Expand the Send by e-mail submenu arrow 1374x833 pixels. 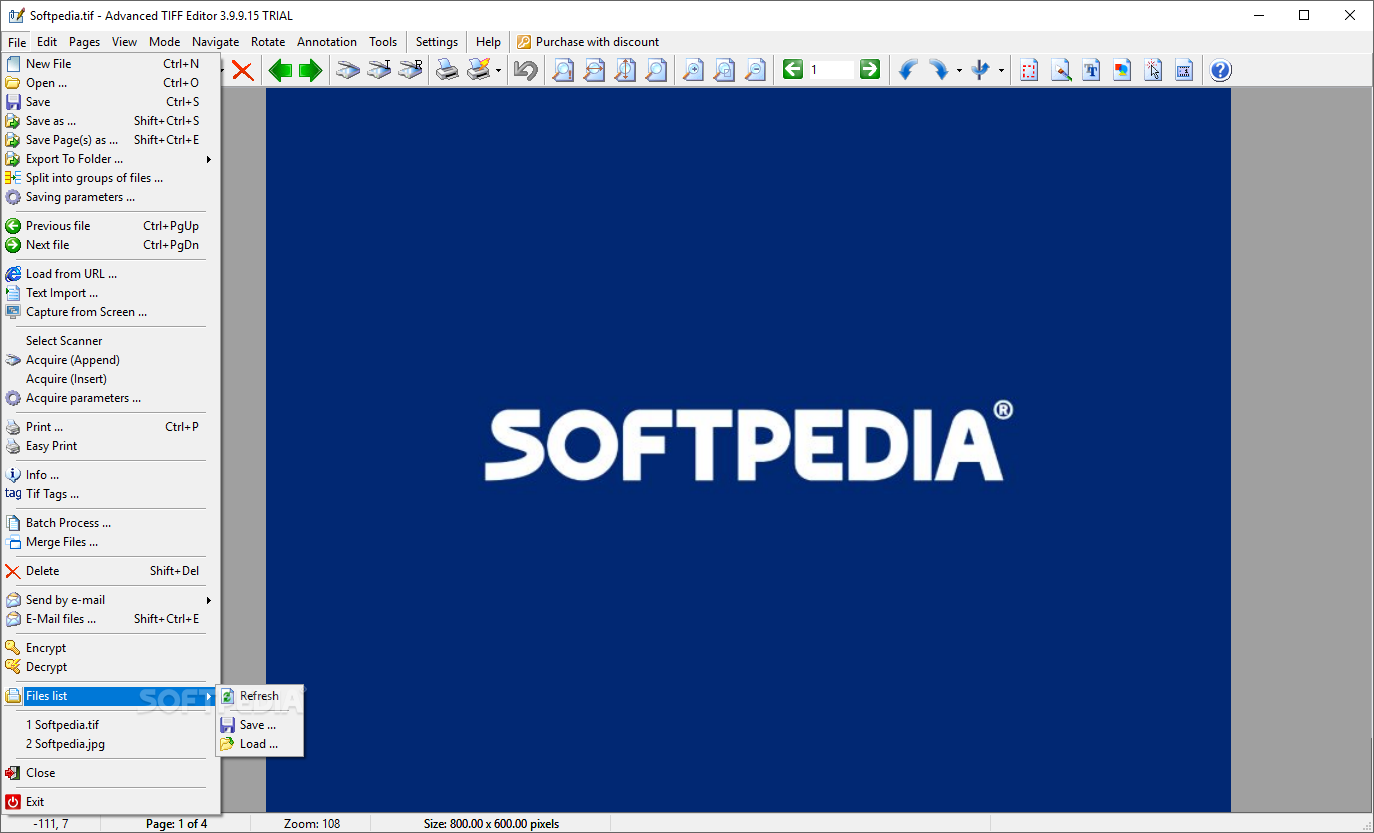pos(209,600)
